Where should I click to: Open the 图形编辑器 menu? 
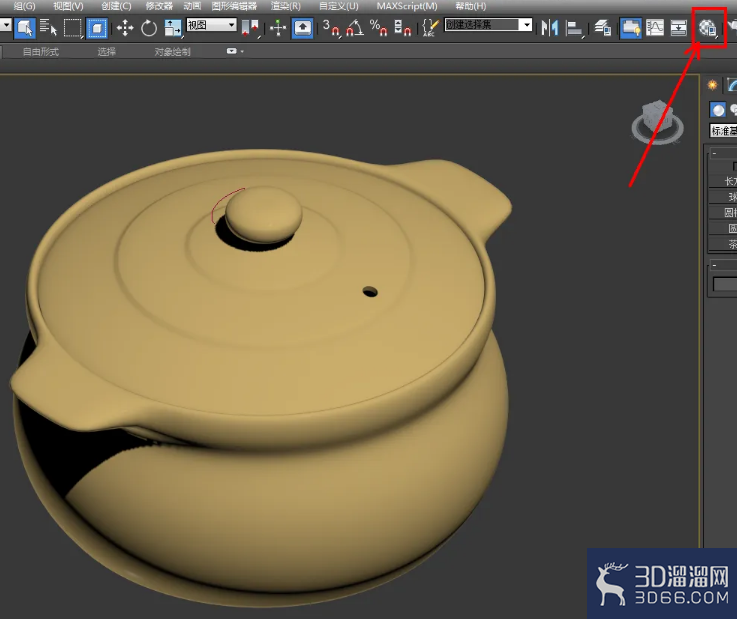coord(234,6)
